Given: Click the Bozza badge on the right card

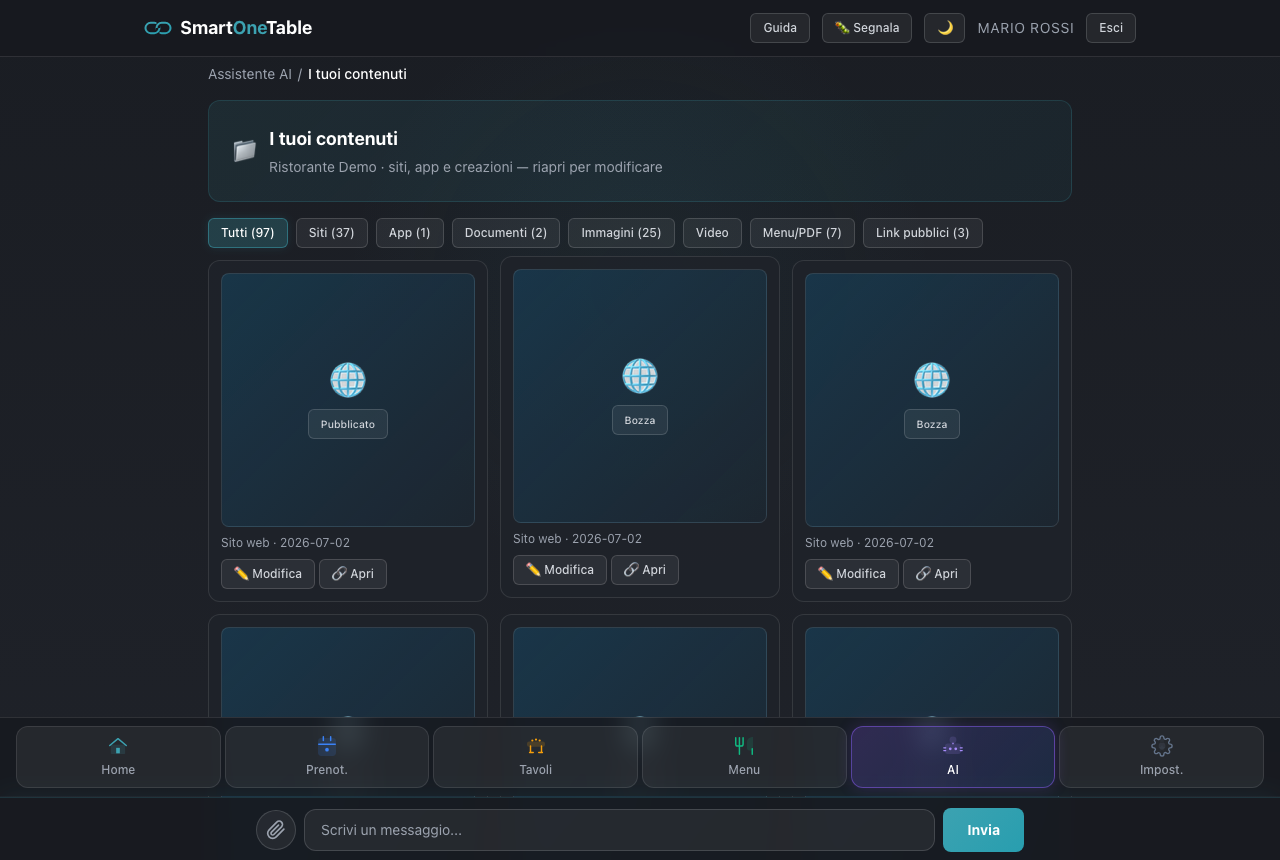Looking at the screenshot, I should click(932, 424).
